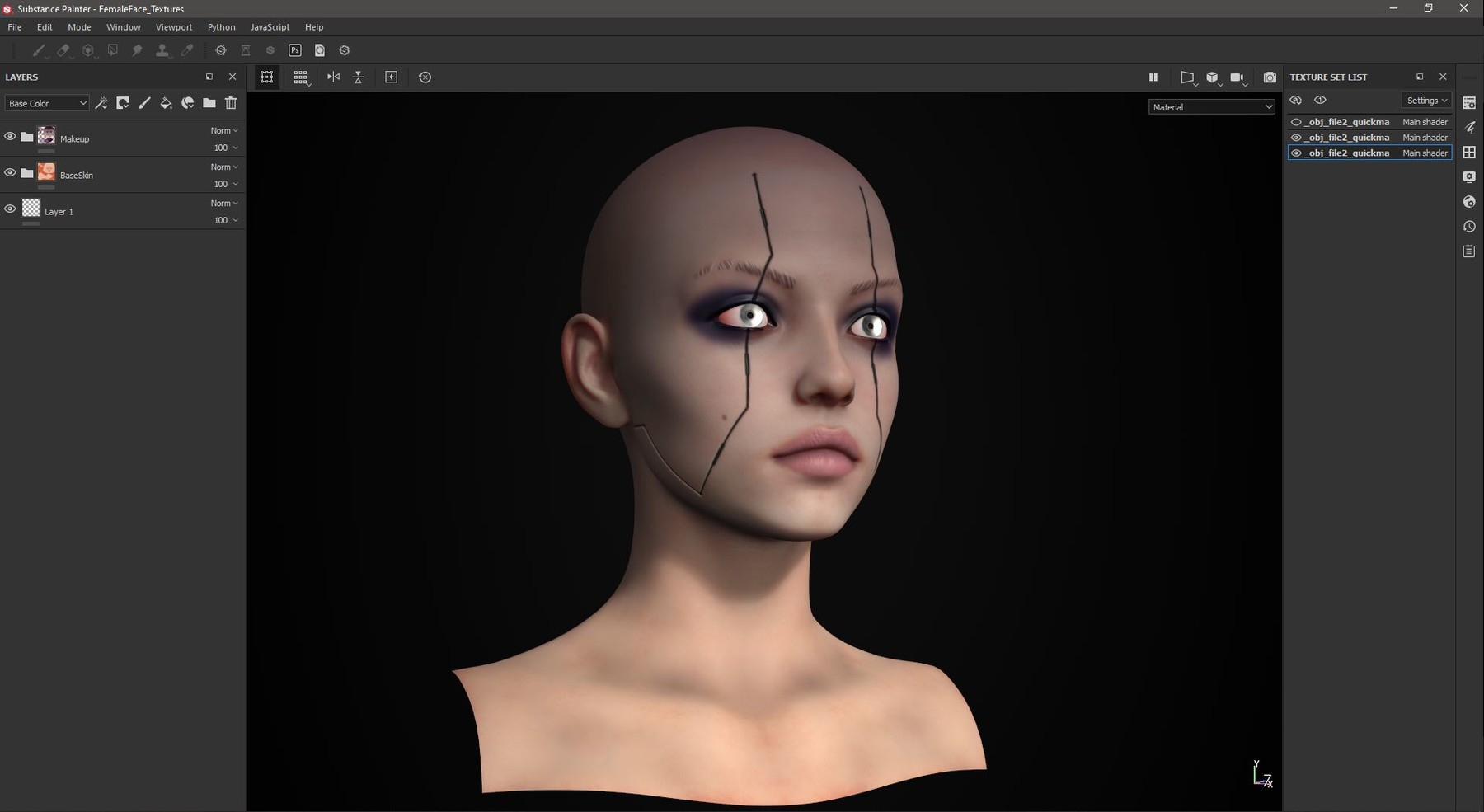Click the Add effect magic wand in Layers panel
This screenshot has width=1484, height=812.
(101, 103)
